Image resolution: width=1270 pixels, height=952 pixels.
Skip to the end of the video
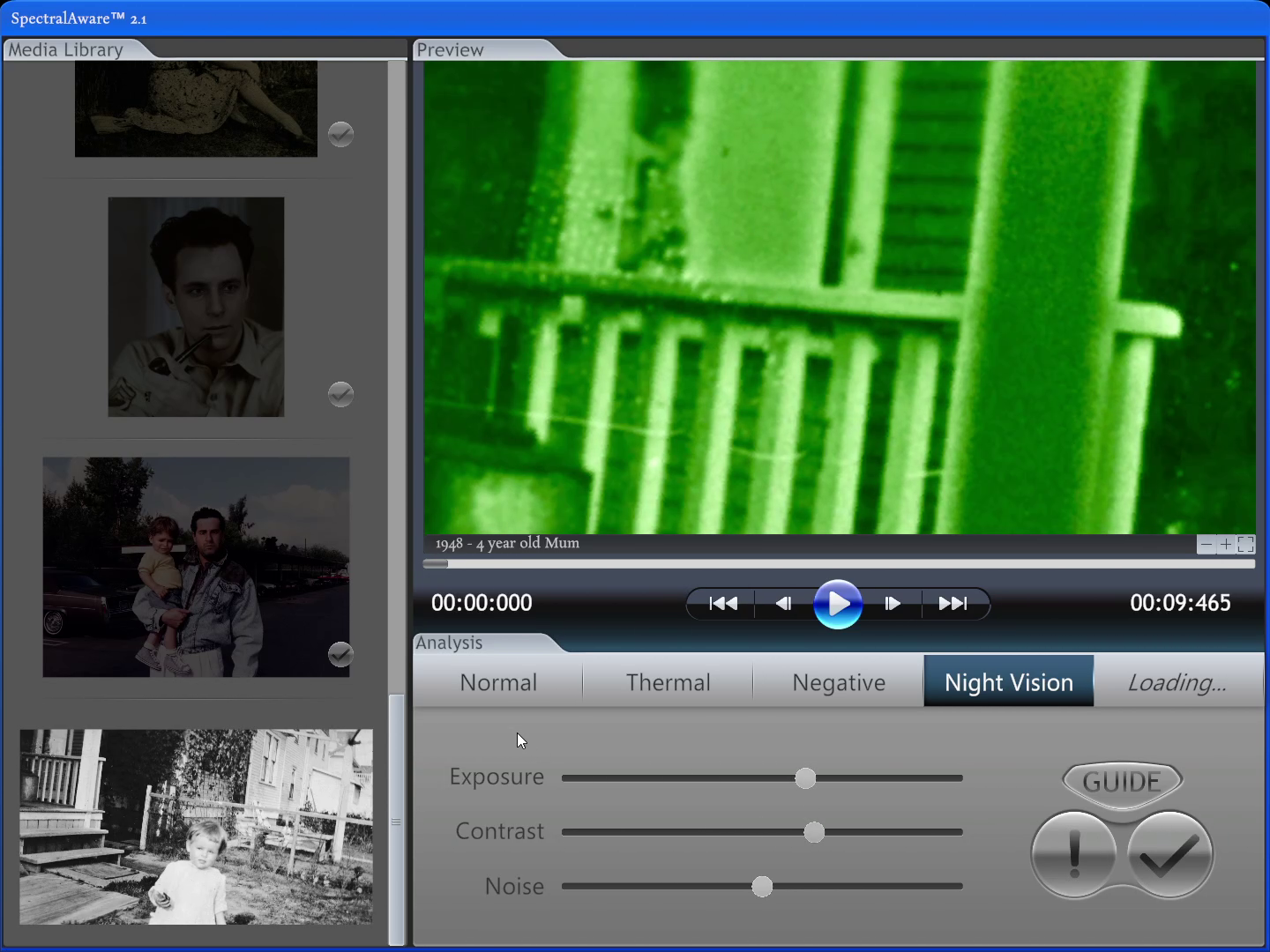pyautogui.click(x=952, y=603)
